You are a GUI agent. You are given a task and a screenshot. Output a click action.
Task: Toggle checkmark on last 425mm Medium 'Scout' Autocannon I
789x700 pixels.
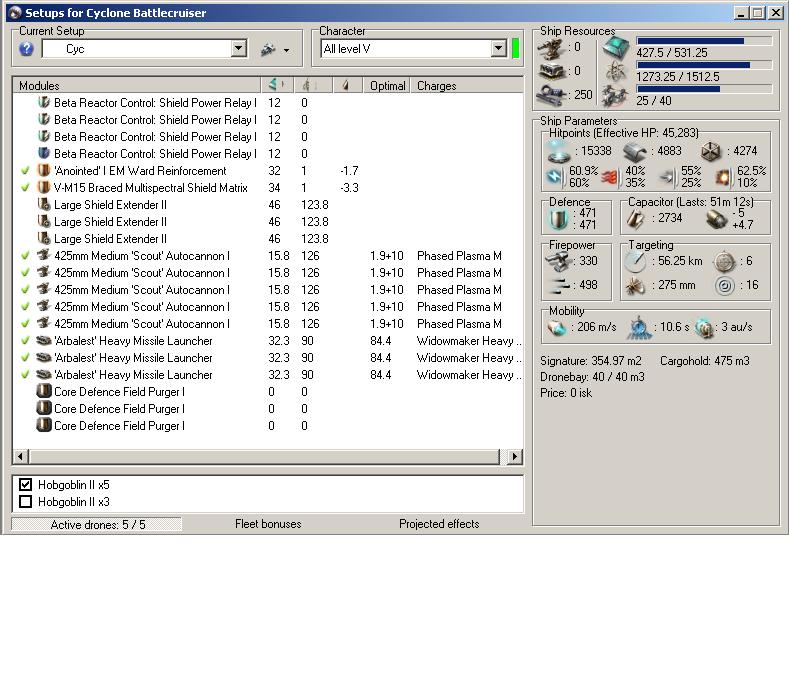tap(25, 324)
